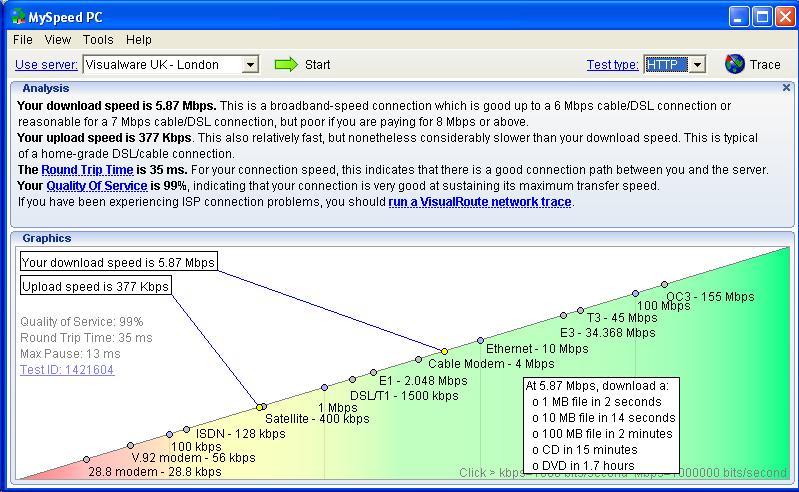This screenshot has width=799, height=492.
Task: Click the ISDN 128 kbps marker dot
Action: tap(187, 429)
